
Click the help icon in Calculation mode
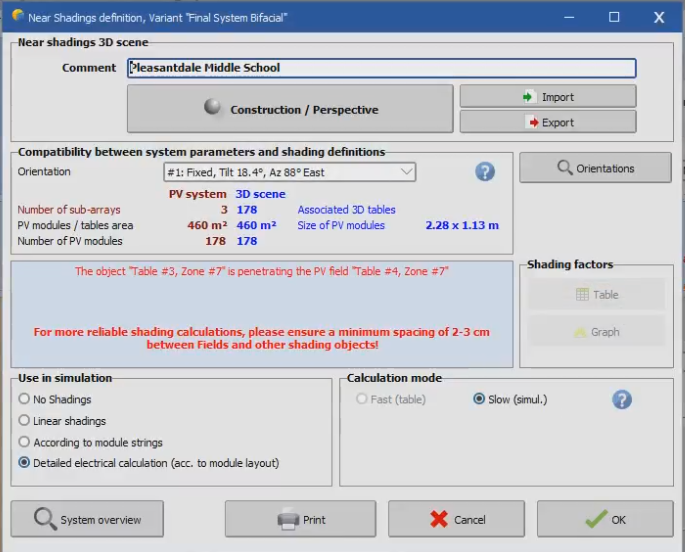[622, 399]
